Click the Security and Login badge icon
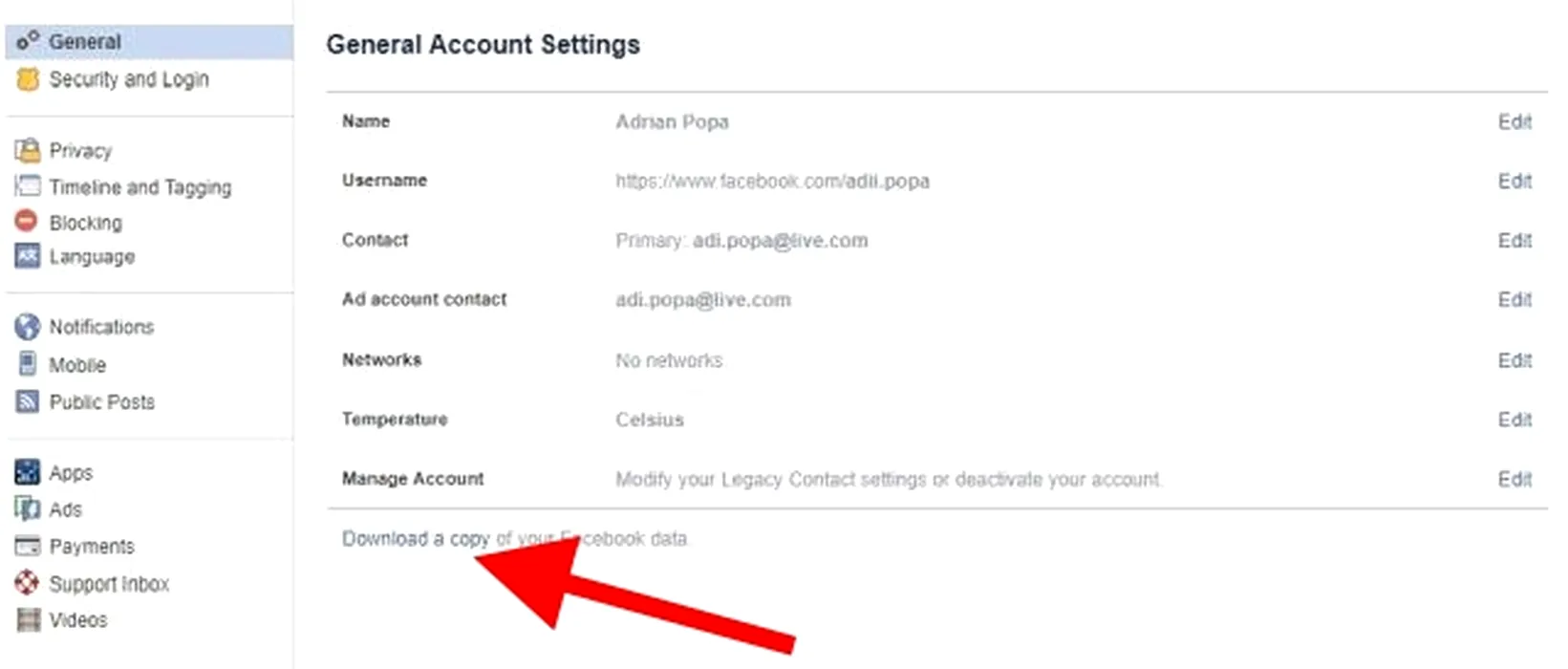Screen dimensions: 1568x669 [28, 79]
